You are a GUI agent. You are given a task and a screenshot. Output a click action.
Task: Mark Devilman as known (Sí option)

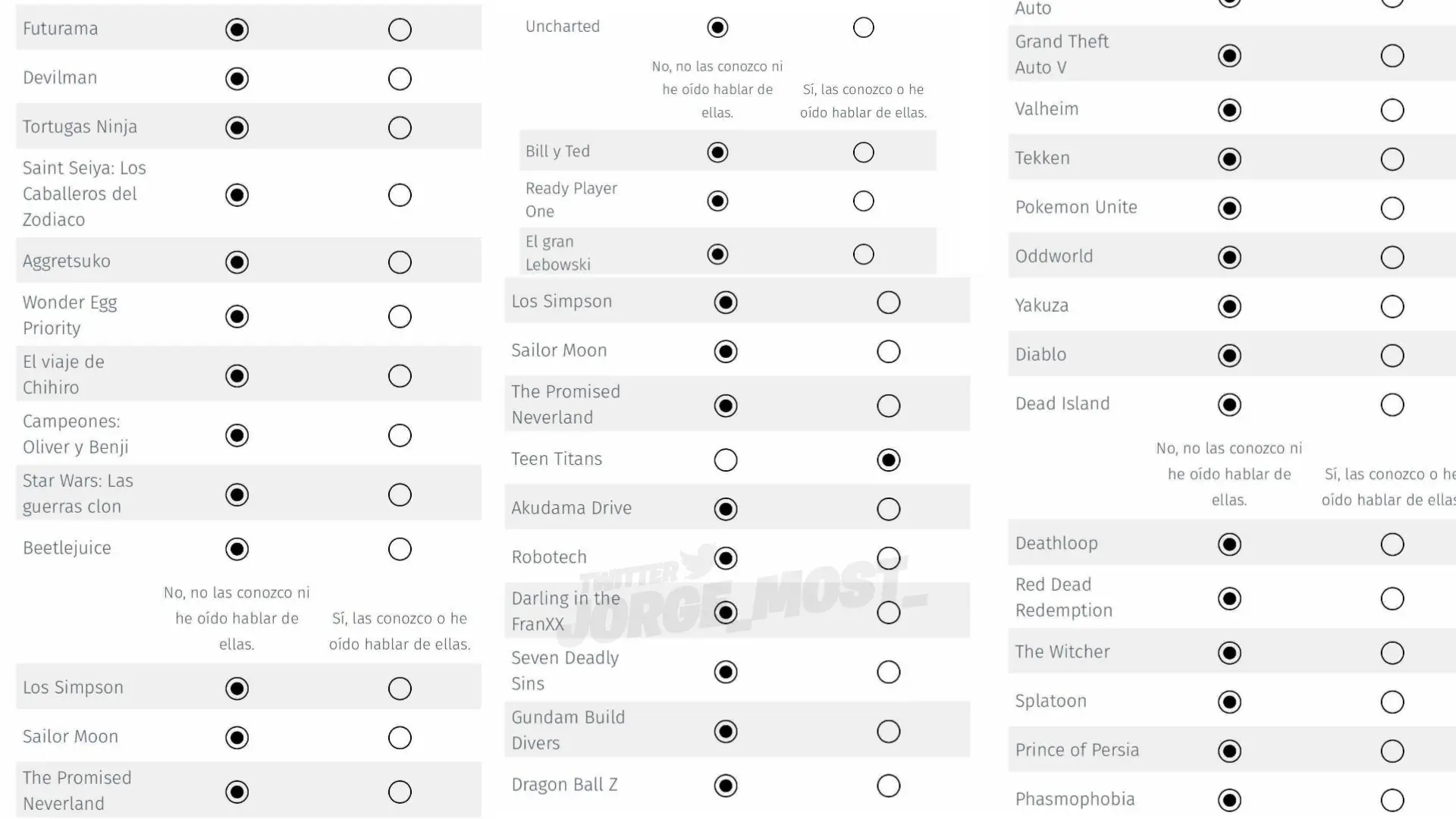[400, 79]
